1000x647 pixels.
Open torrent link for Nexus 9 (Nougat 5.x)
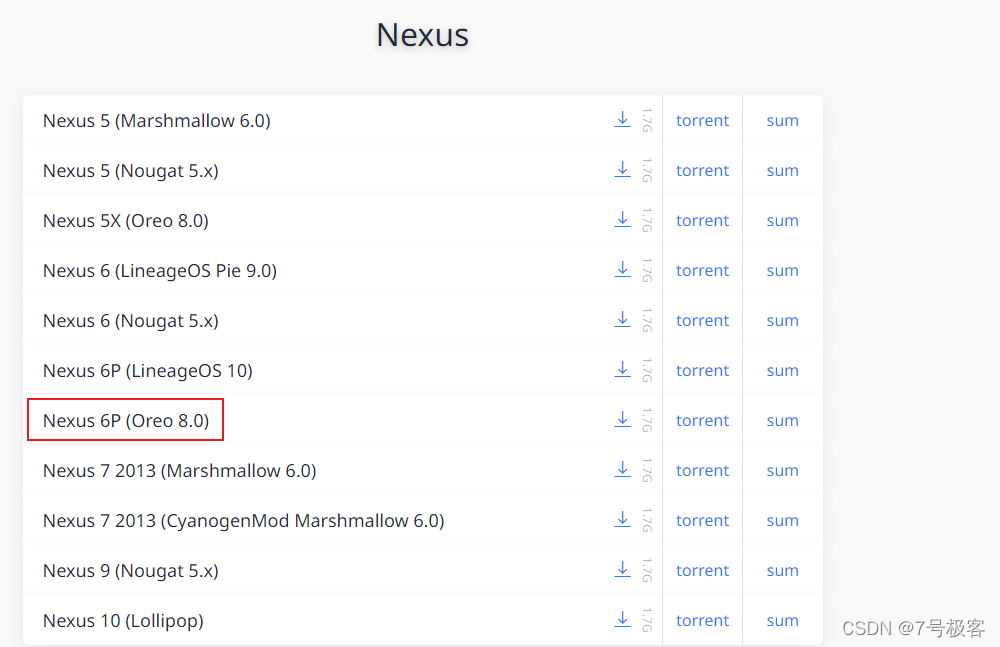702,570
